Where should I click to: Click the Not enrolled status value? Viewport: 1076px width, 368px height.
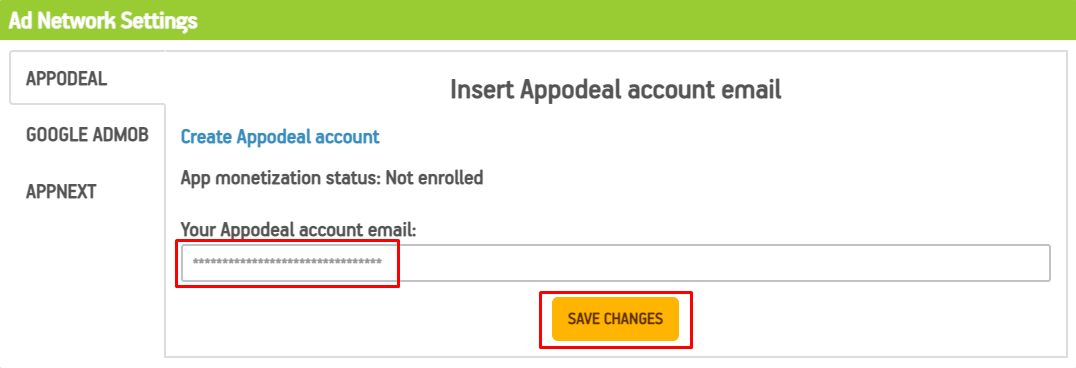pyautogui.click(x=434, y=178)
